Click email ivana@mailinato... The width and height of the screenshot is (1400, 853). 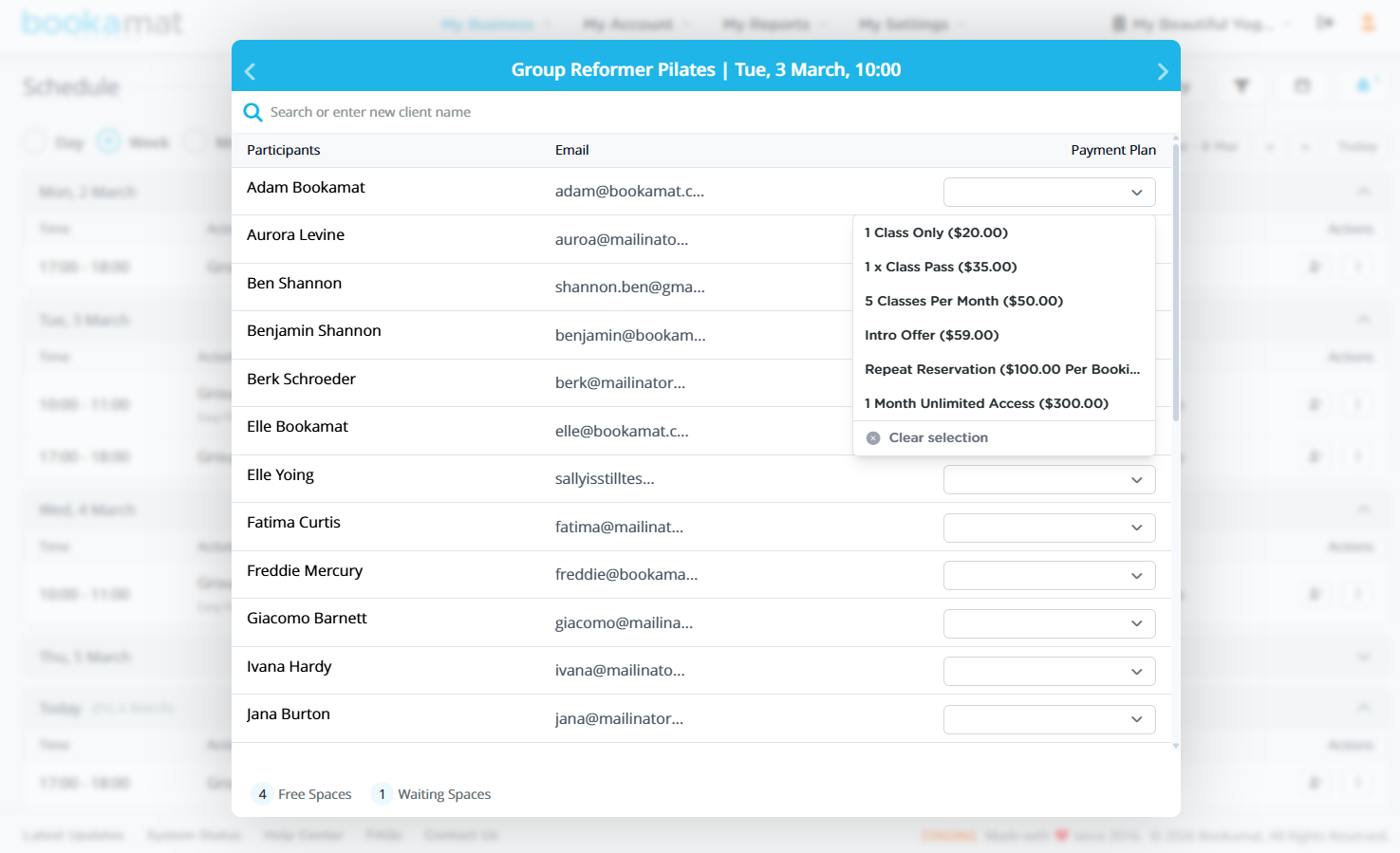[620, 671]
